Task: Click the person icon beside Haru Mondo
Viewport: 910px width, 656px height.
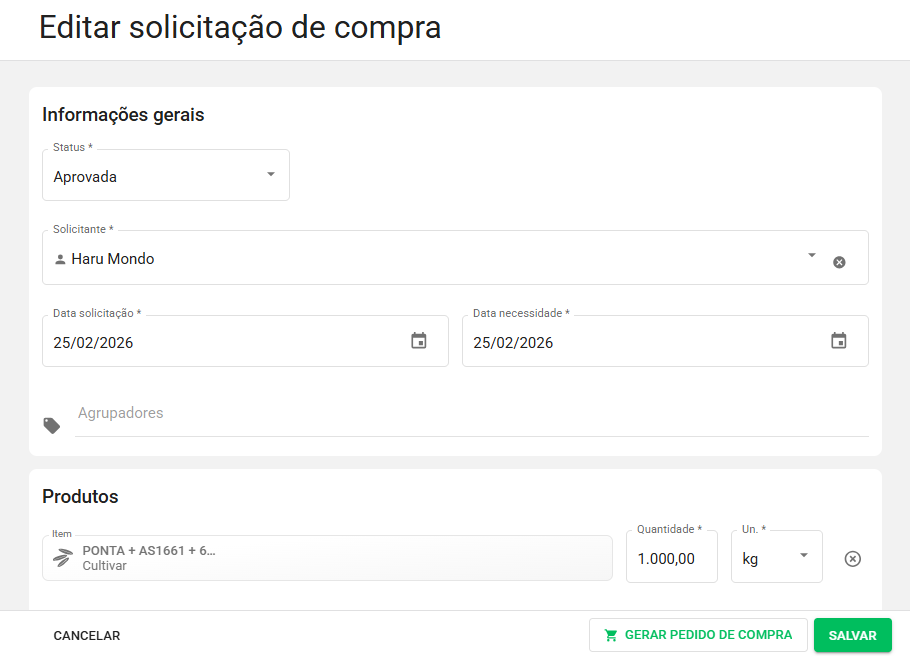Action: (60, 259)
